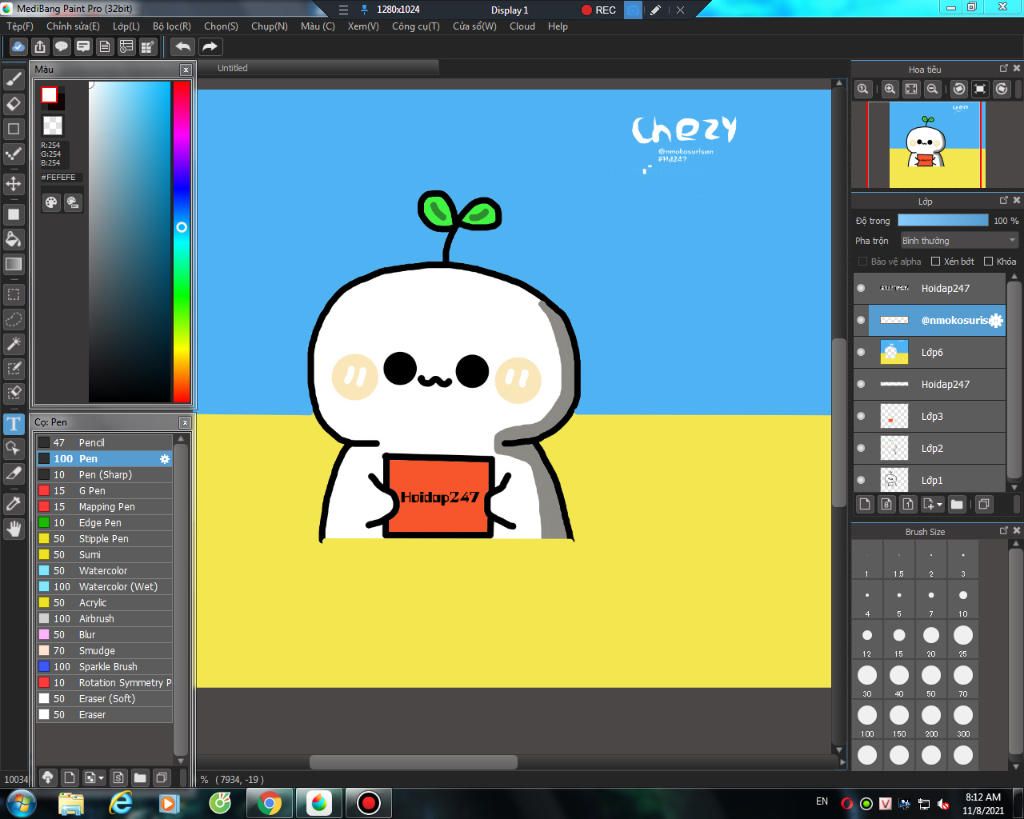Click the foreground white color swatch

coord(49,95)
